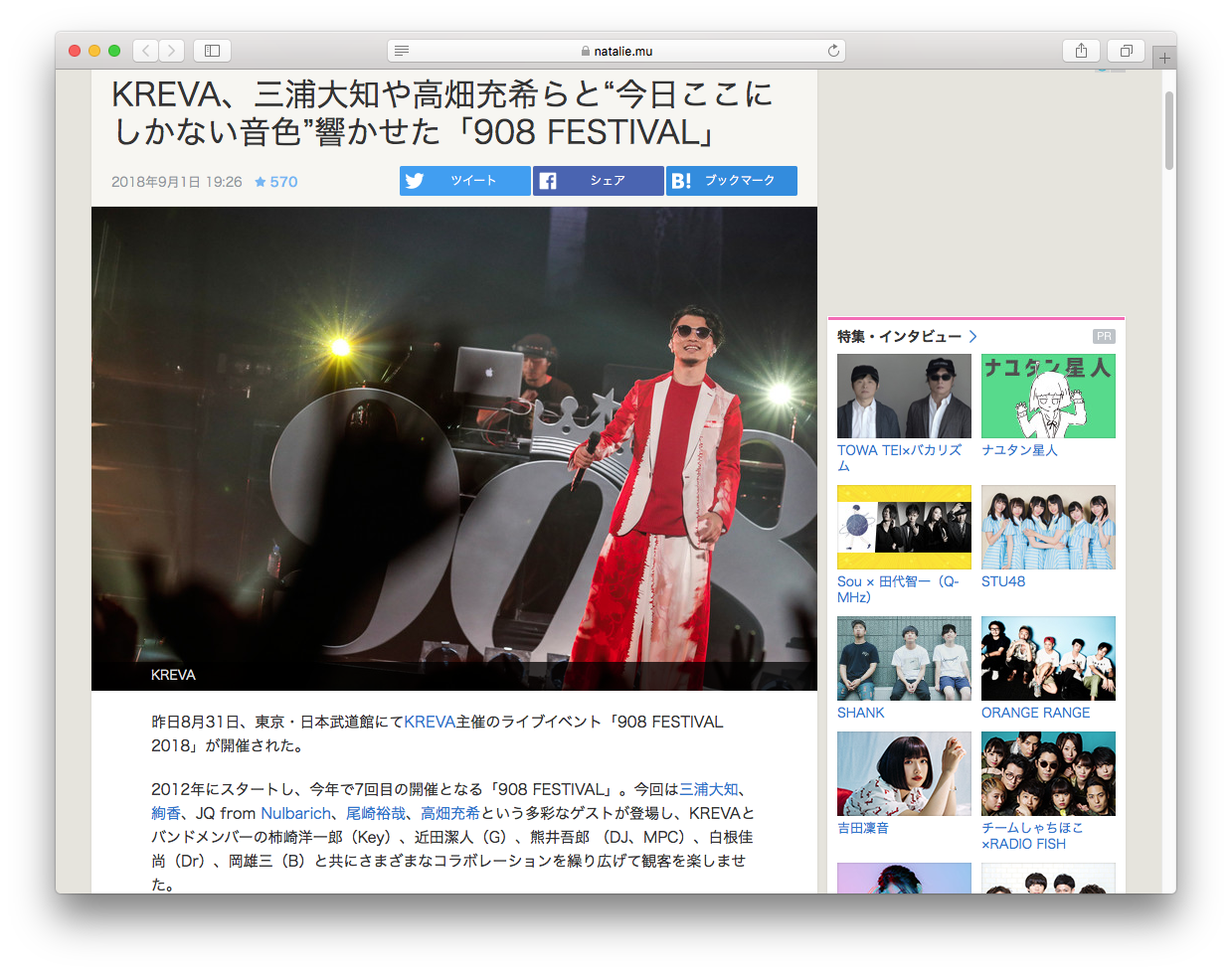The width and height of the screenshot is (1232, 973).
Task: Tweet the article with ツイート button
Action: (x=464, y=181)
